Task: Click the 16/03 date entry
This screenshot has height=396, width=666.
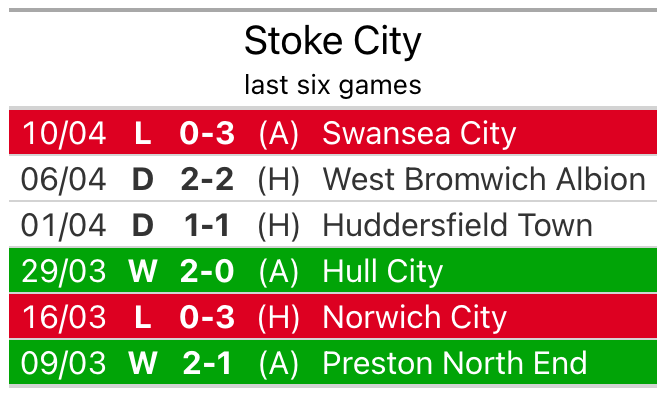Action: coord(64,317)
